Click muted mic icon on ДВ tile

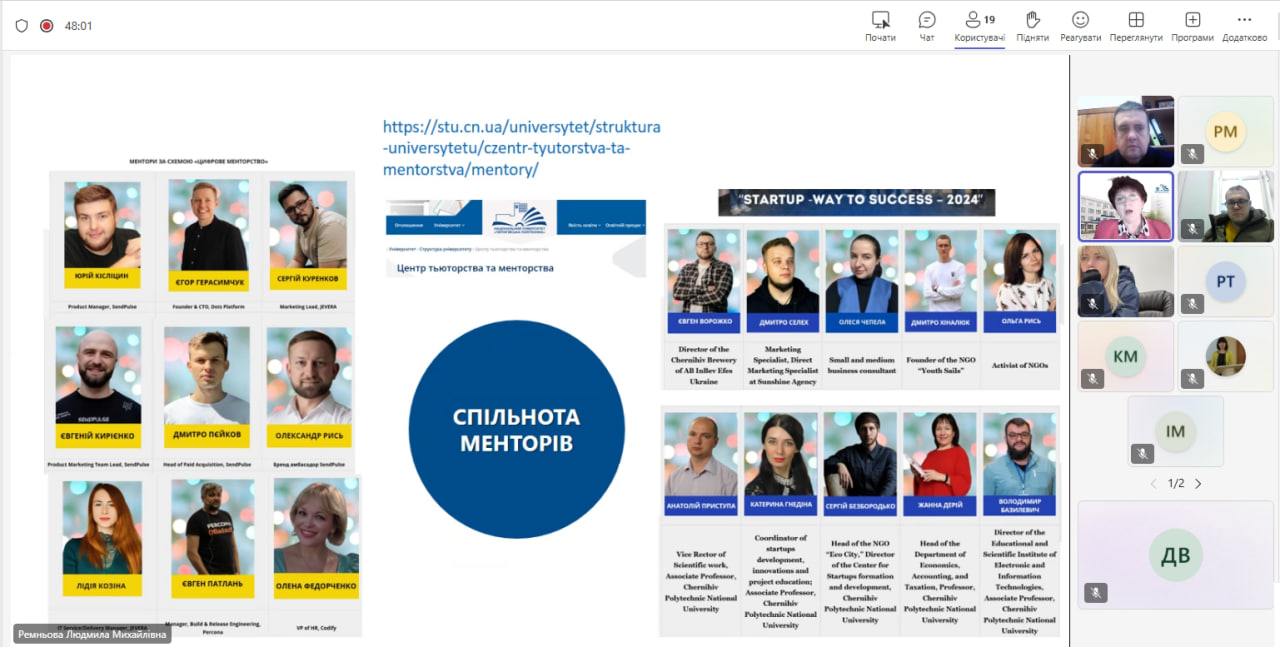tap(1096, 592)
